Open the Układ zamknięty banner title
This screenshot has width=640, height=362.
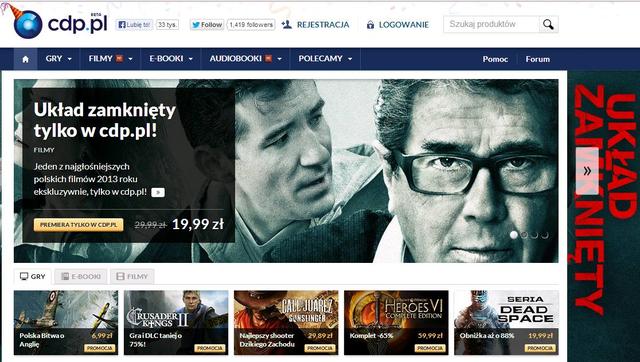104,120
